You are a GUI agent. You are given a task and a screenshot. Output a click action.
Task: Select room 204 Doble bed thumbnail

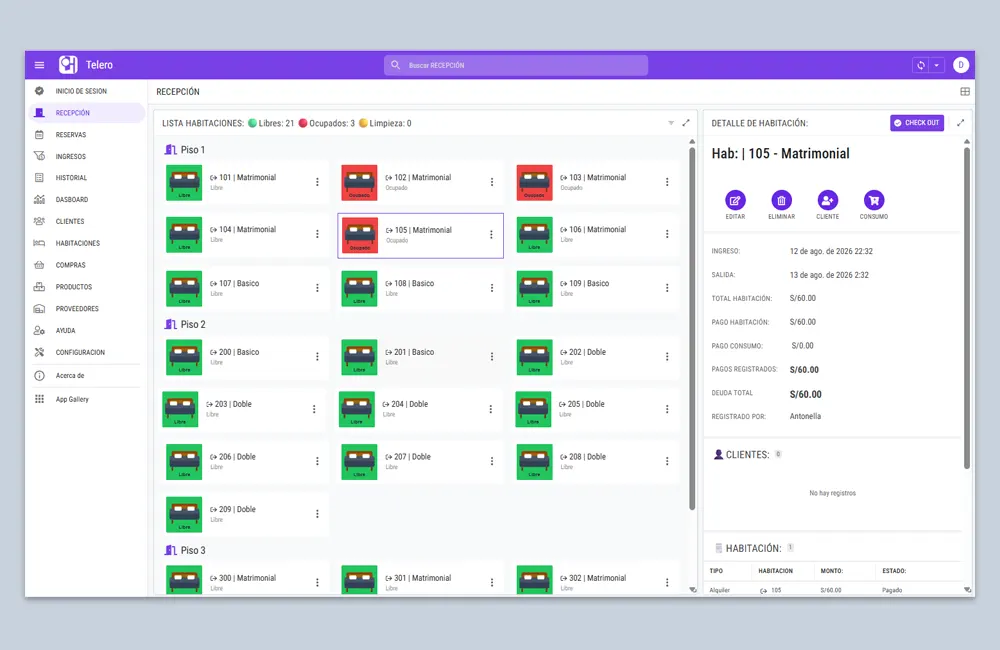tap(357, 410)
